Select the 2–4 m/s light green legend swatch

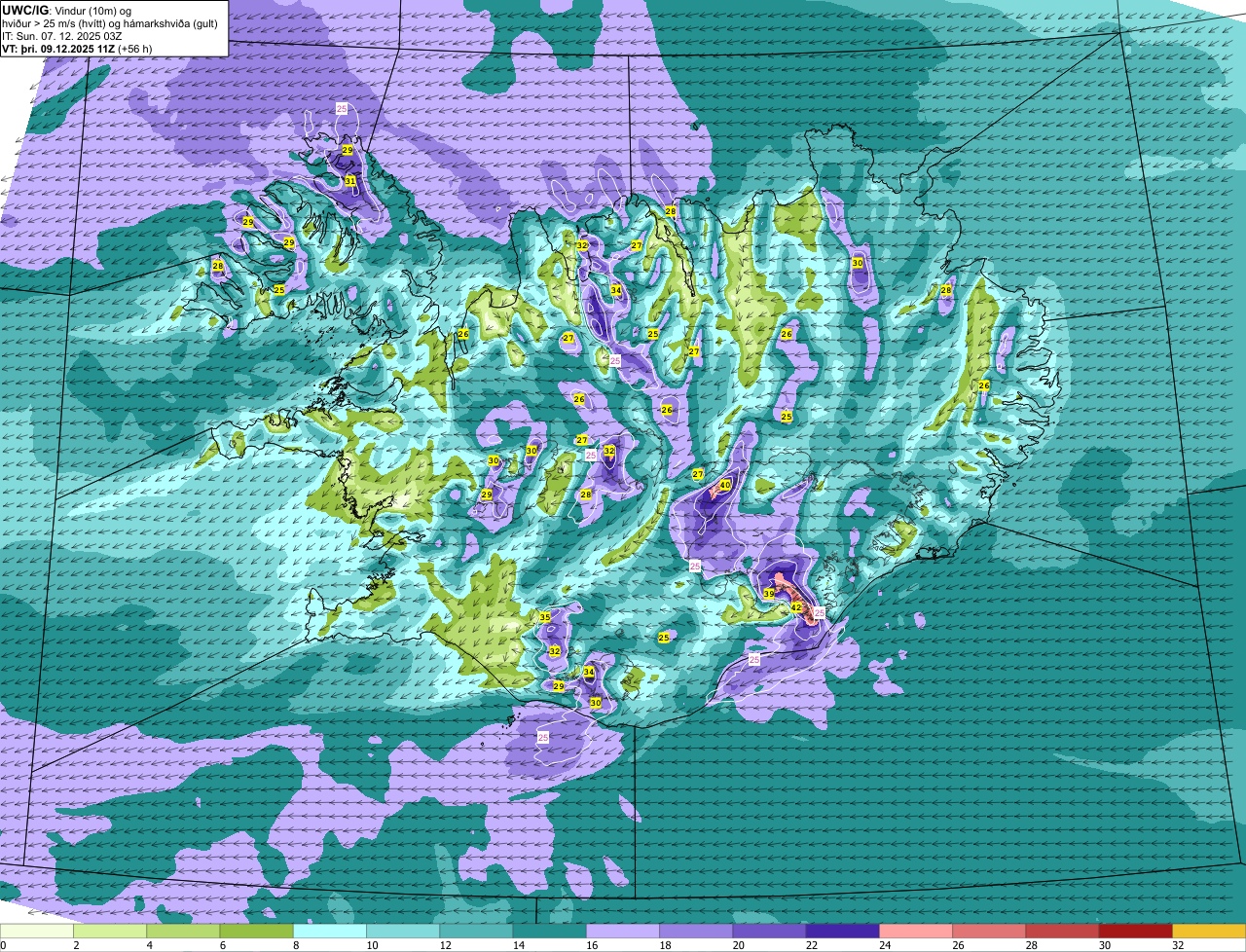[110, 932]
